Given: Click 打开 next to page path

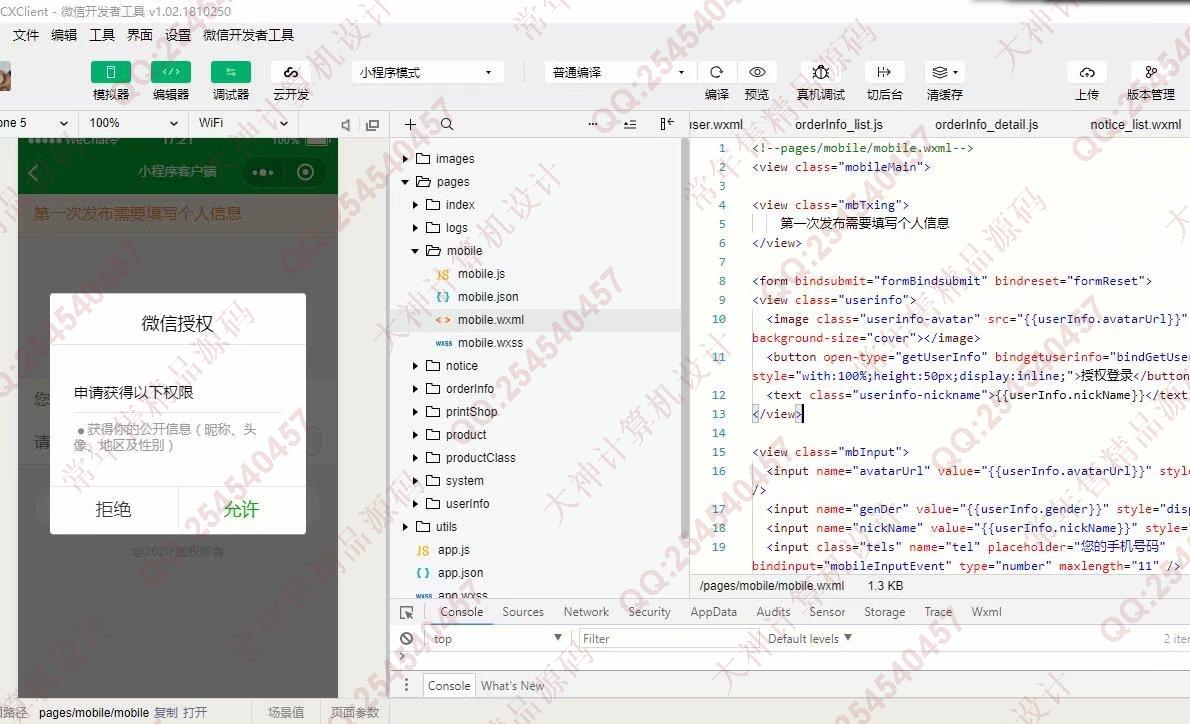Looking at the screenshot, I should tap(195, 713).
